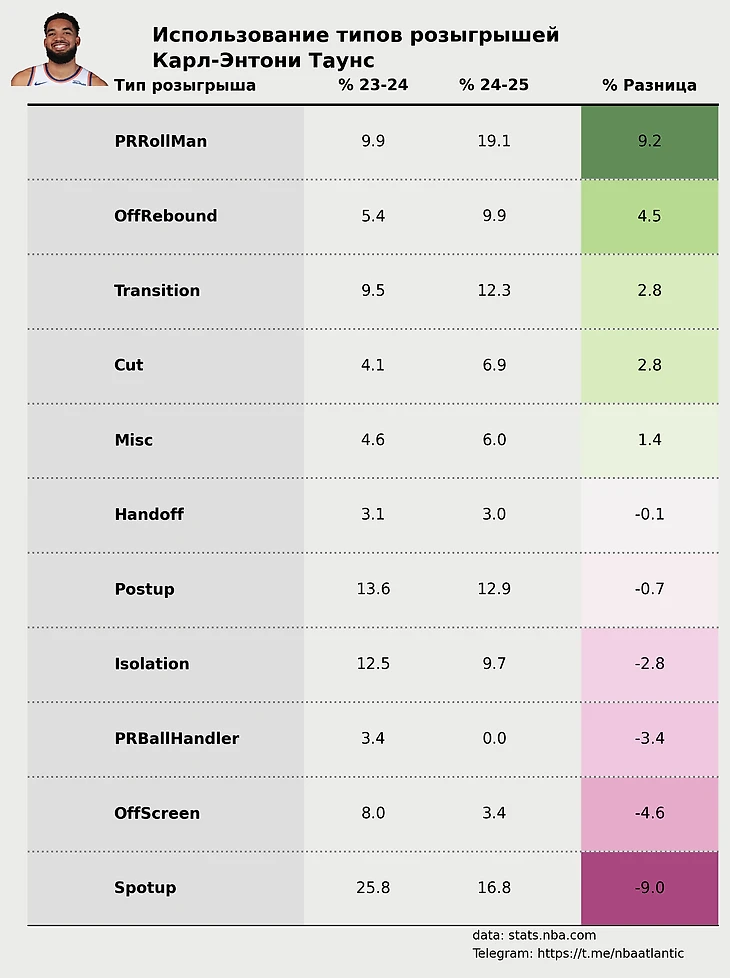
Task: Click the 19.1 value in PRRollMan row
Action: (x=494, y=141)
